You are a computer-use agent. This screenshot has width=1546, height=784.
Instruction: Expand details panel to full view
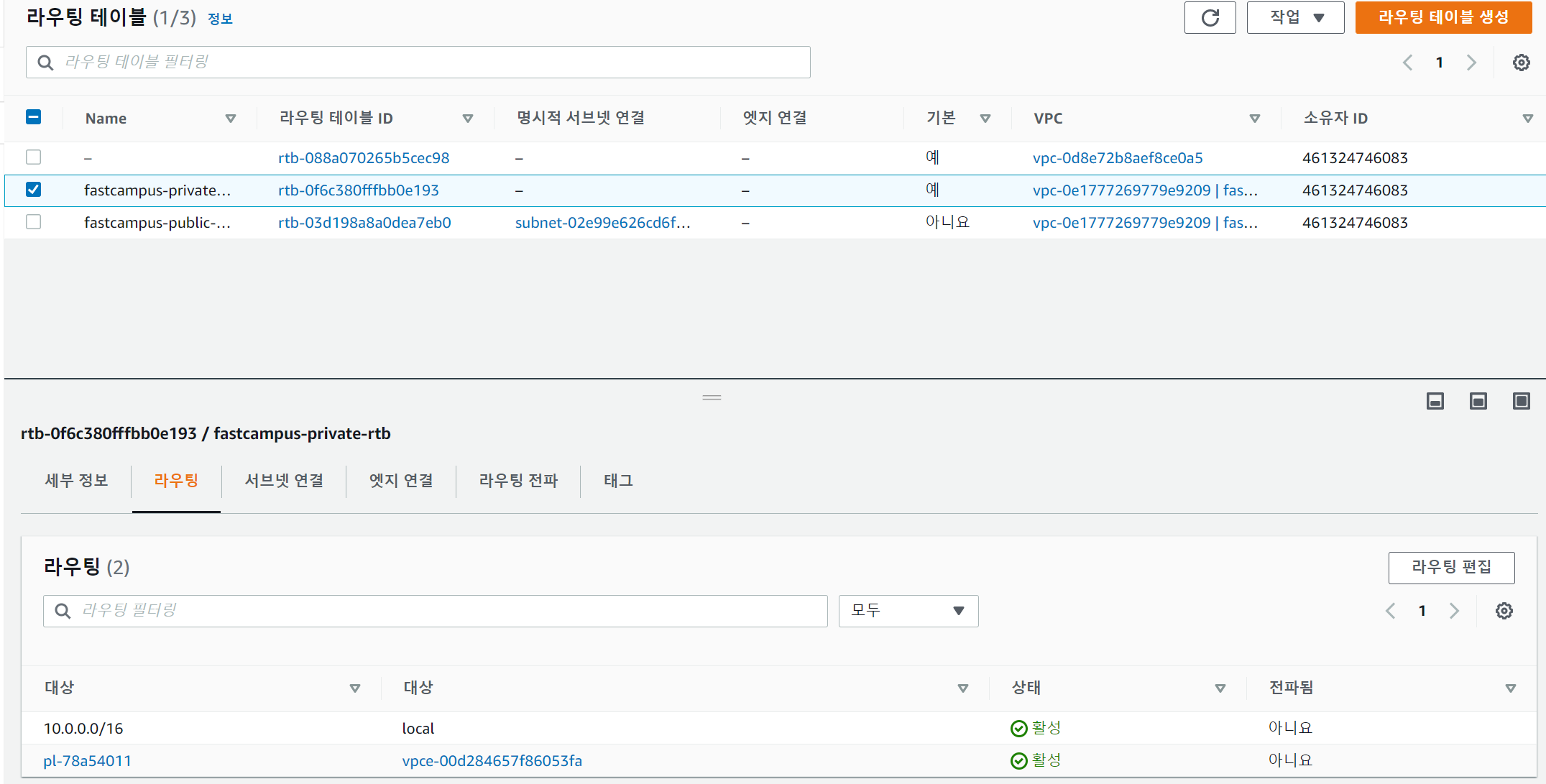[x=1521, y=401]
